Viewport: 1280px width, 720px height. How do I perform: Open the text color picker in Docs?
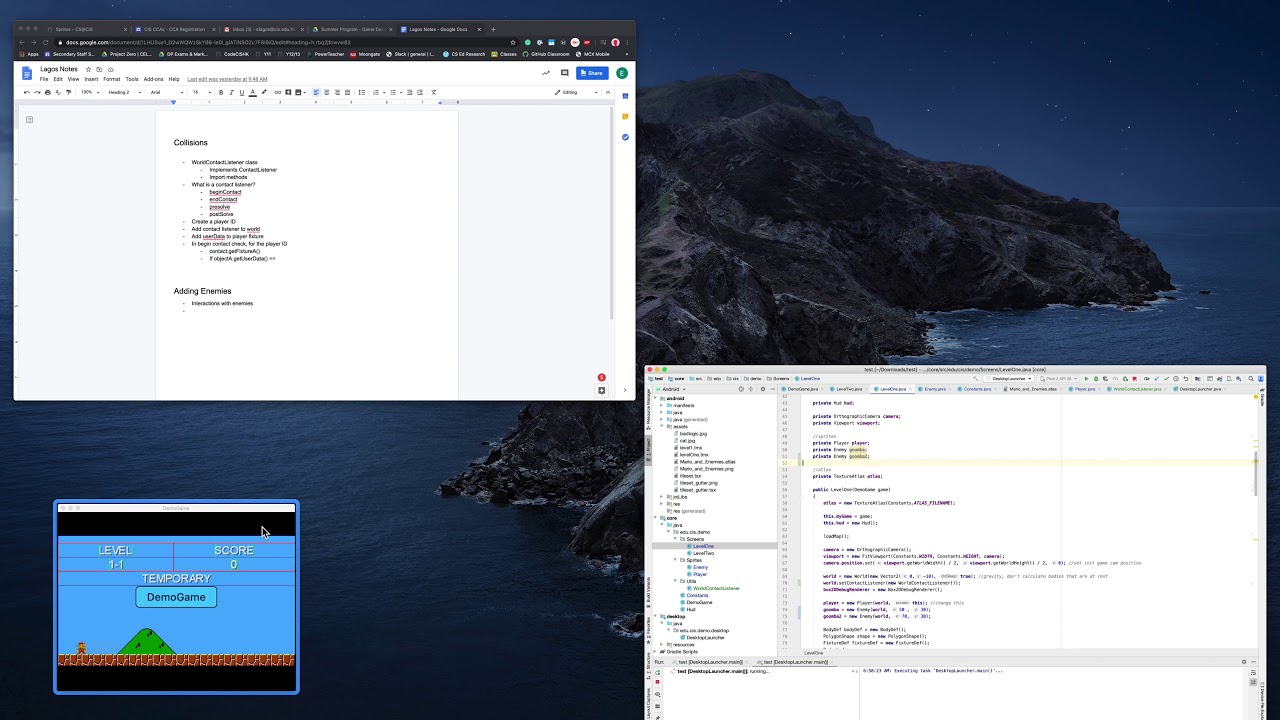tap(252, 92)
